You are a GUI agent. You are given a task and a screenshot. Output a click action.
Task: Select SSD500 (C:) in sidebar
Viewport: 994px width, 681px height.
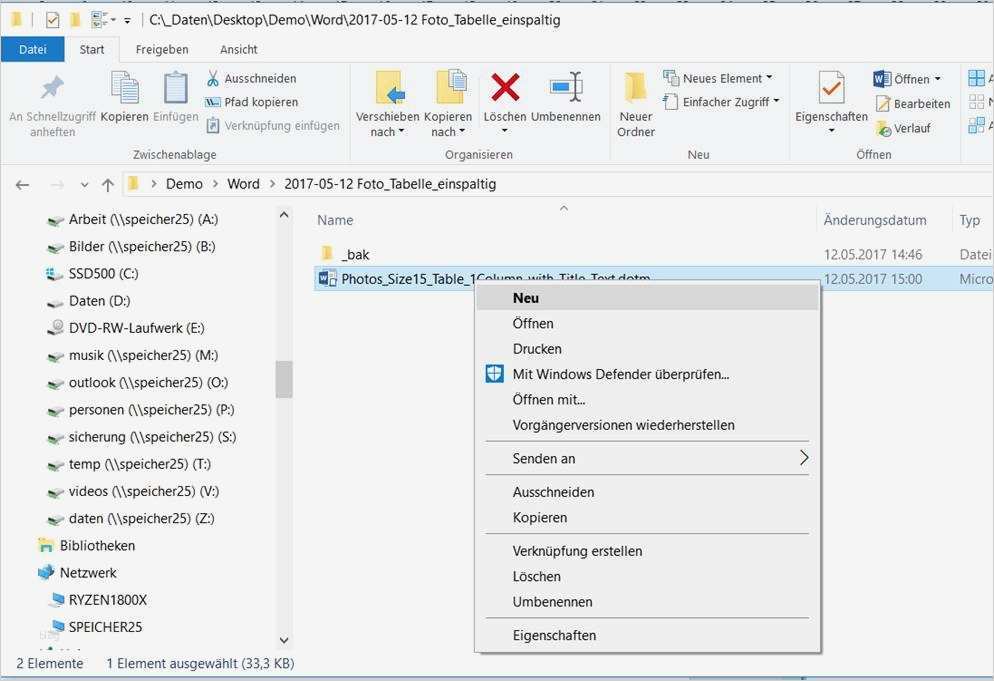pos(104,273)
